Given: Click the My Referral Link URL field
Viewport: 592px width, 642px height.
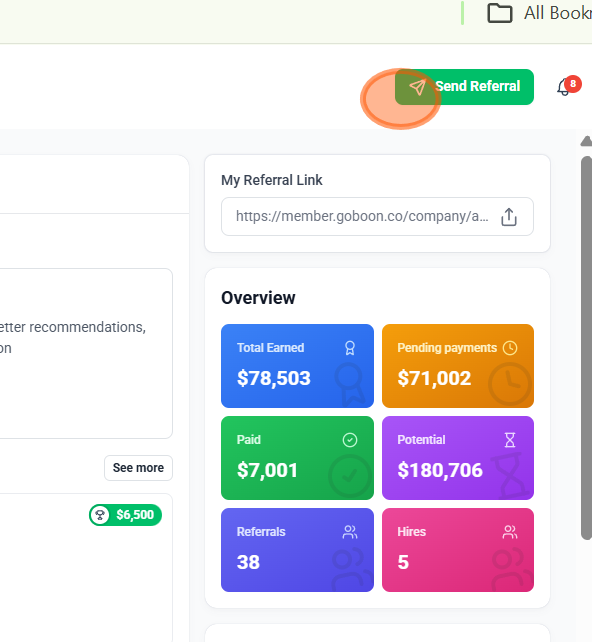Looking at the screenshot, I should click(377, 217).
